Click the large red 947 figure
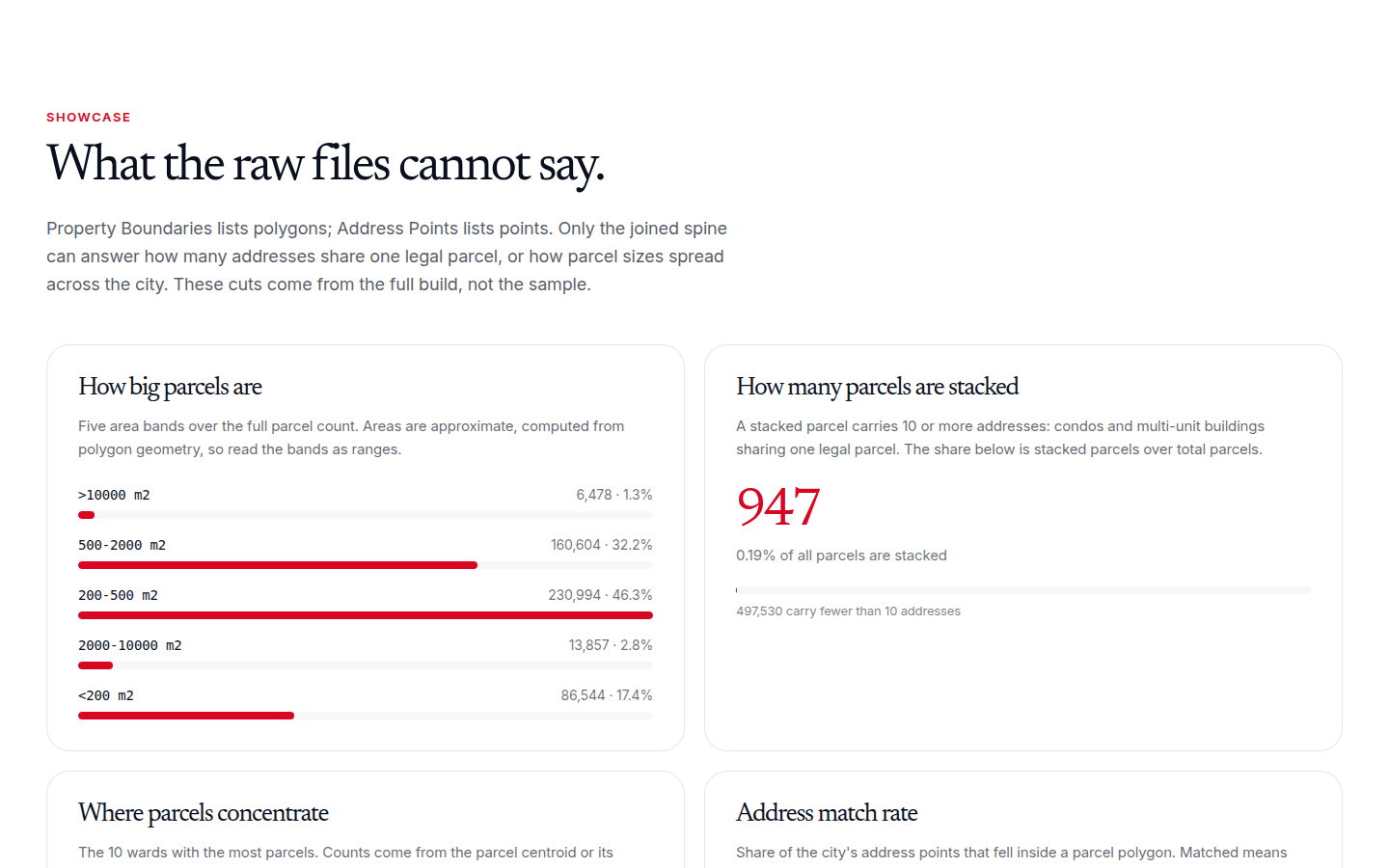 click(x=778, y=506)
